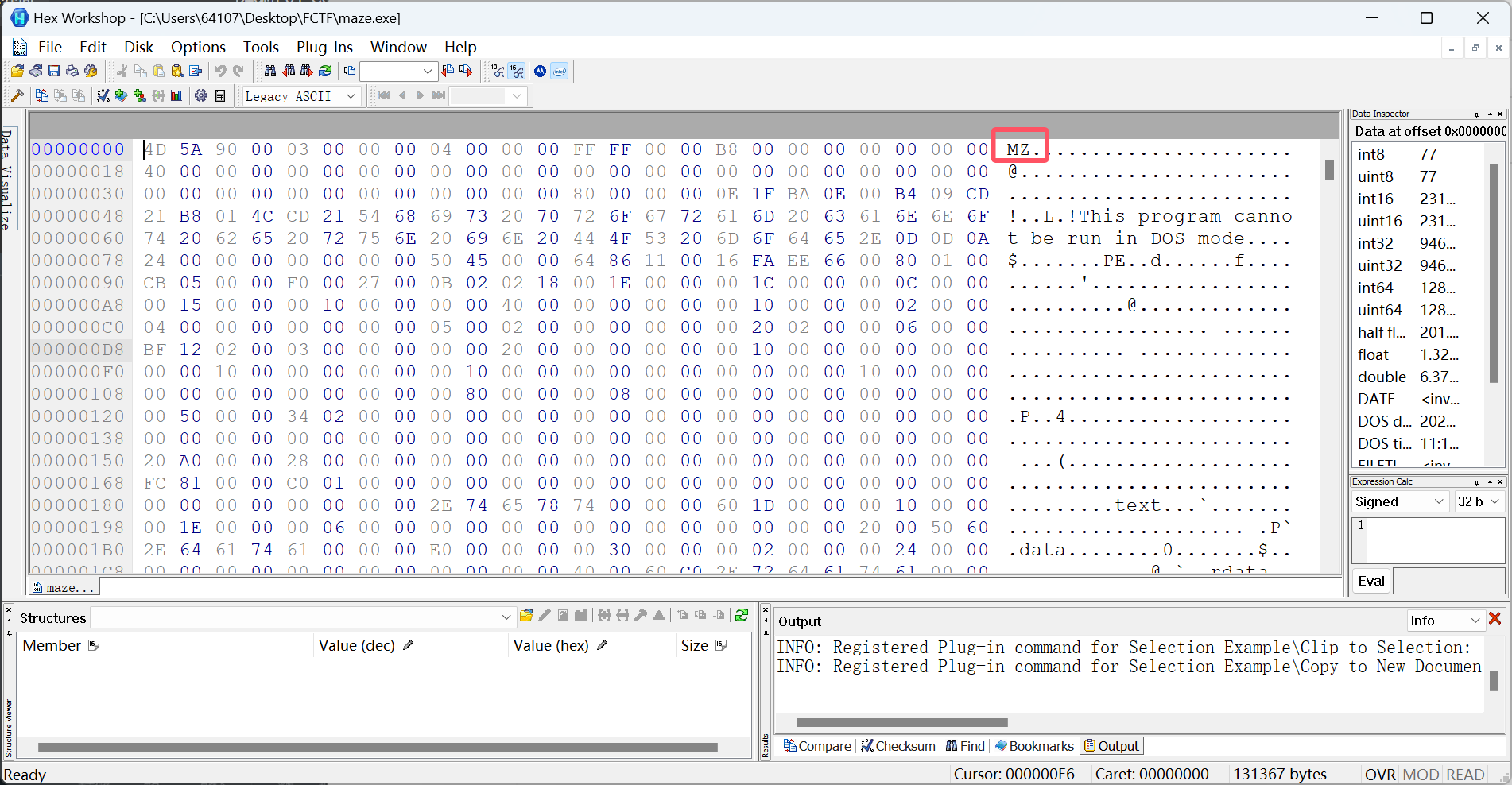This screenshot has height=785, width=1512.
Task: Click the Compare files icon
Action: [42, 96]
